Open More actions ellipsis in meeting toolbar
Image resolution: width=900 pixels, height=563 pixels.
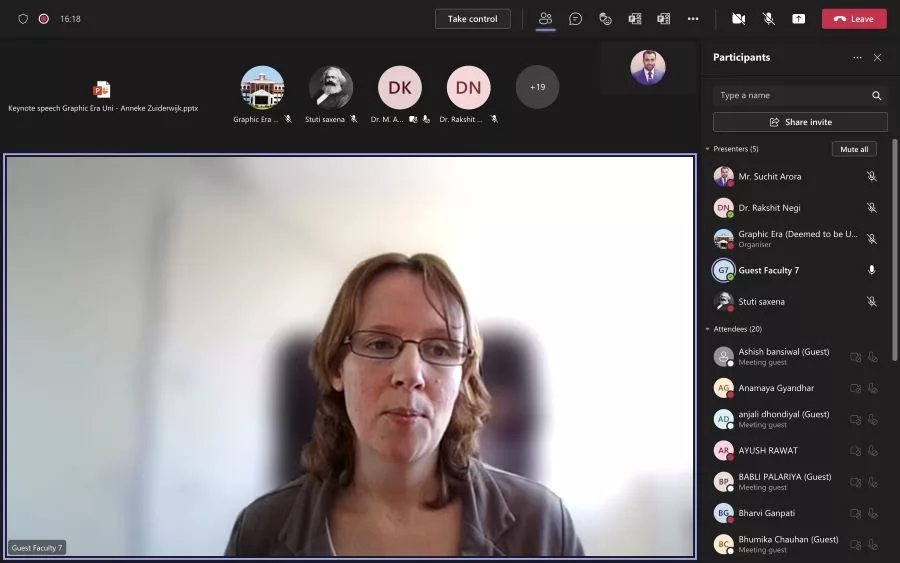tap(693, 19)
